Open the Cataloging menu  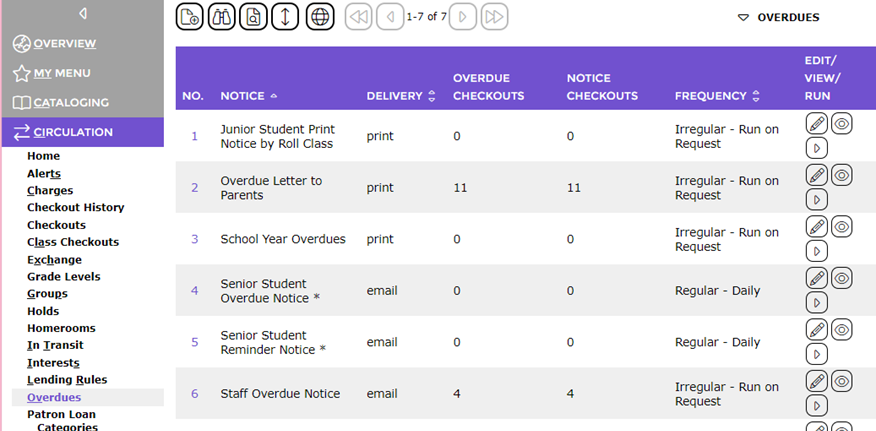(60, 103)
